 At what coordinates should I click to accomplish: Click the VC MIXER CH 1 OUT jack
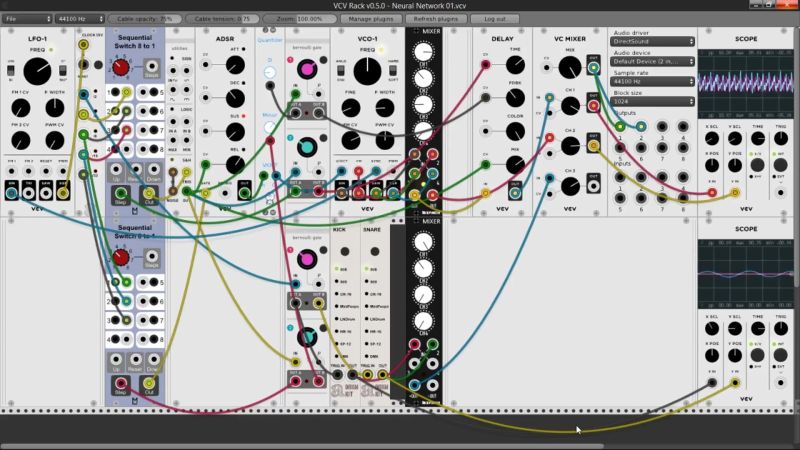click(x=593, y=106)
